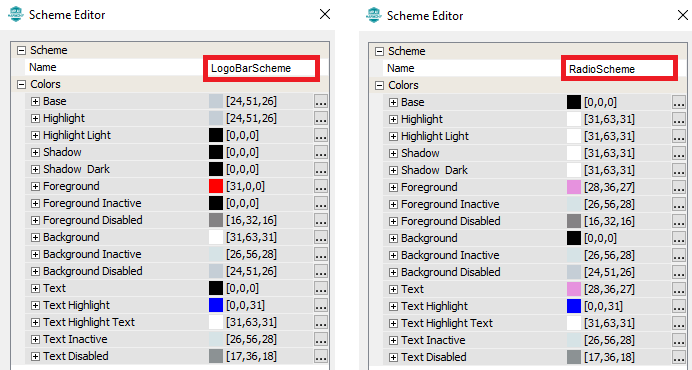Click the blue Text Highlight swatch in LogoBarScheme
The height and width of the screenshot is (370, 692).
click(216, 306)
